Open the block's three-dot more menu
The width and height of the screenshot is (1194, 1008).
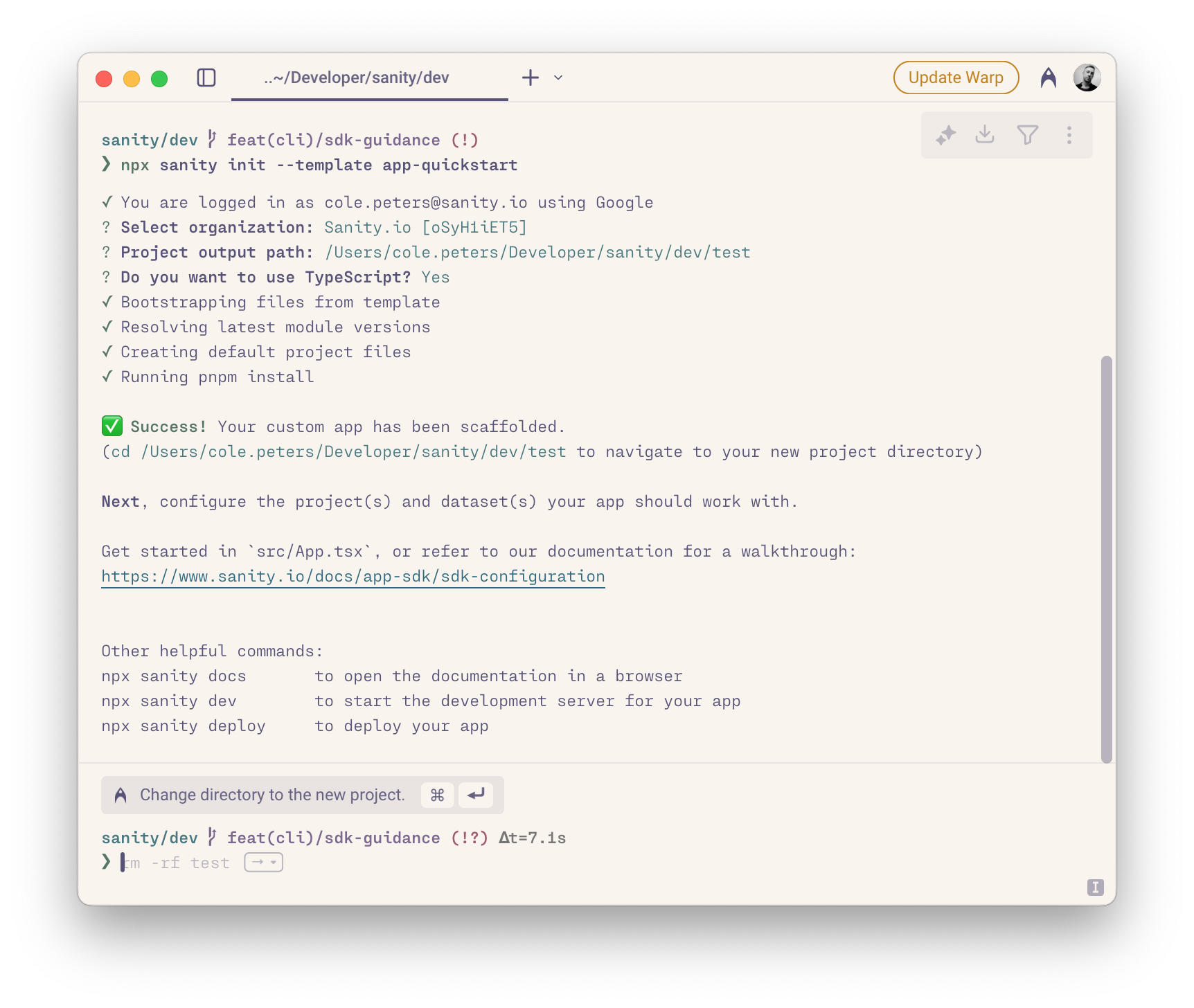click(1069, 135)
